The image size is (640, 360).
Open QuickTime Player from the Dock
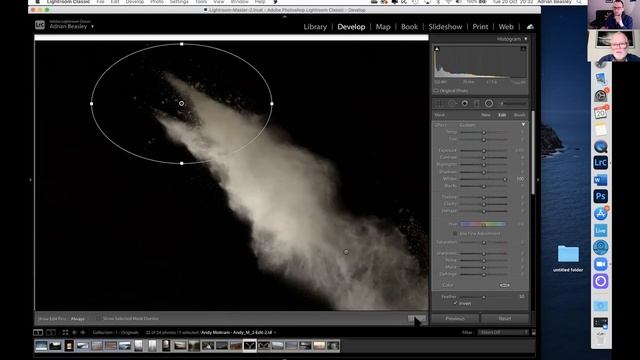tap(600, 146)
